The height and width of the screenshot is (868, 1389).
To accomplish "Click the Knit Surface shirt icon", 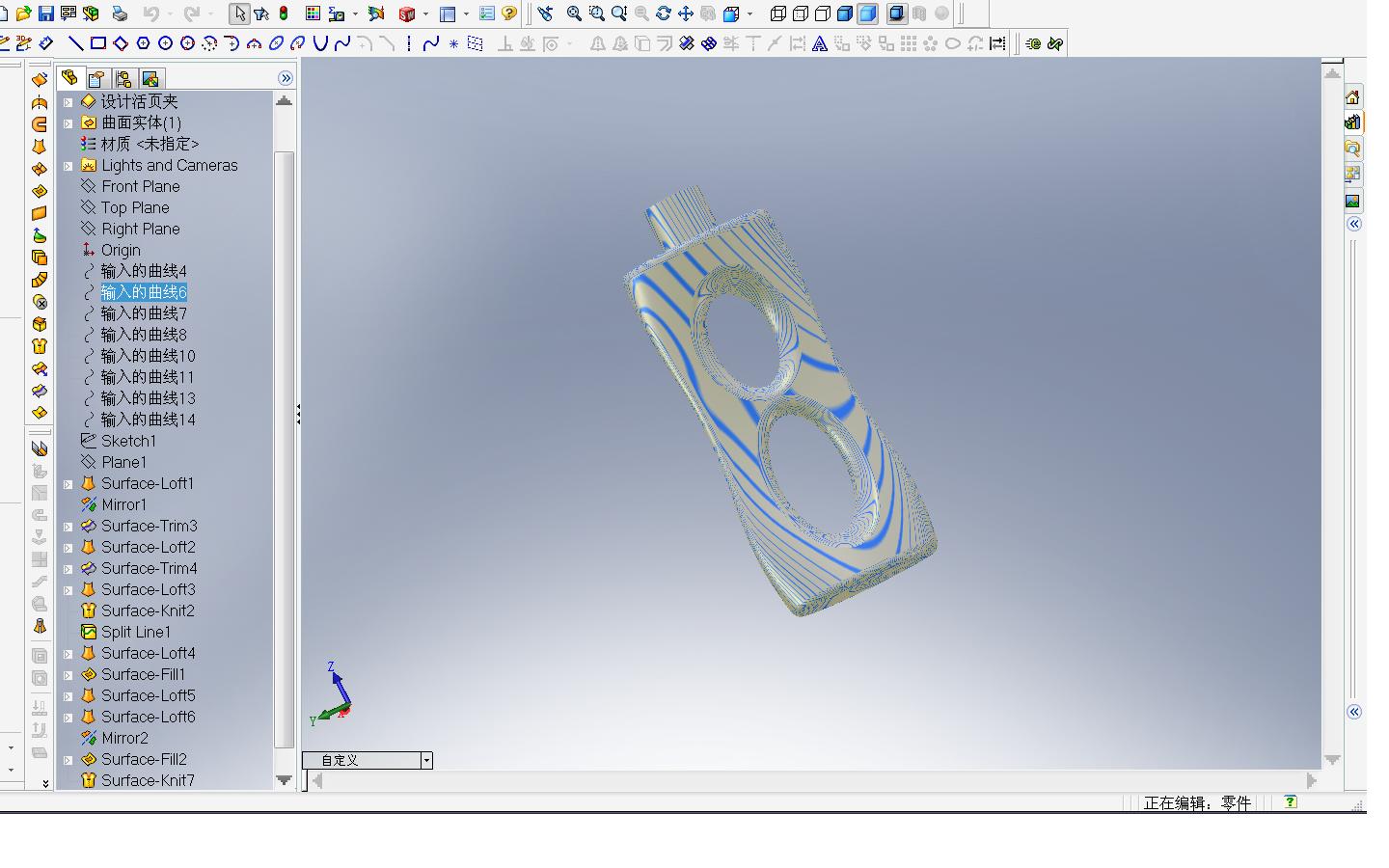I will tap(40, 346).
